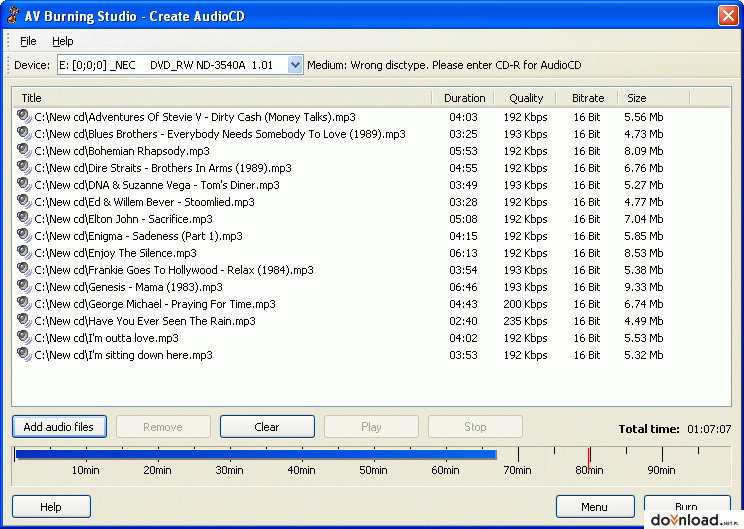The height and width of the screenshot is (529, 744).
Task: Open the File menu
Action: (28, 41)
